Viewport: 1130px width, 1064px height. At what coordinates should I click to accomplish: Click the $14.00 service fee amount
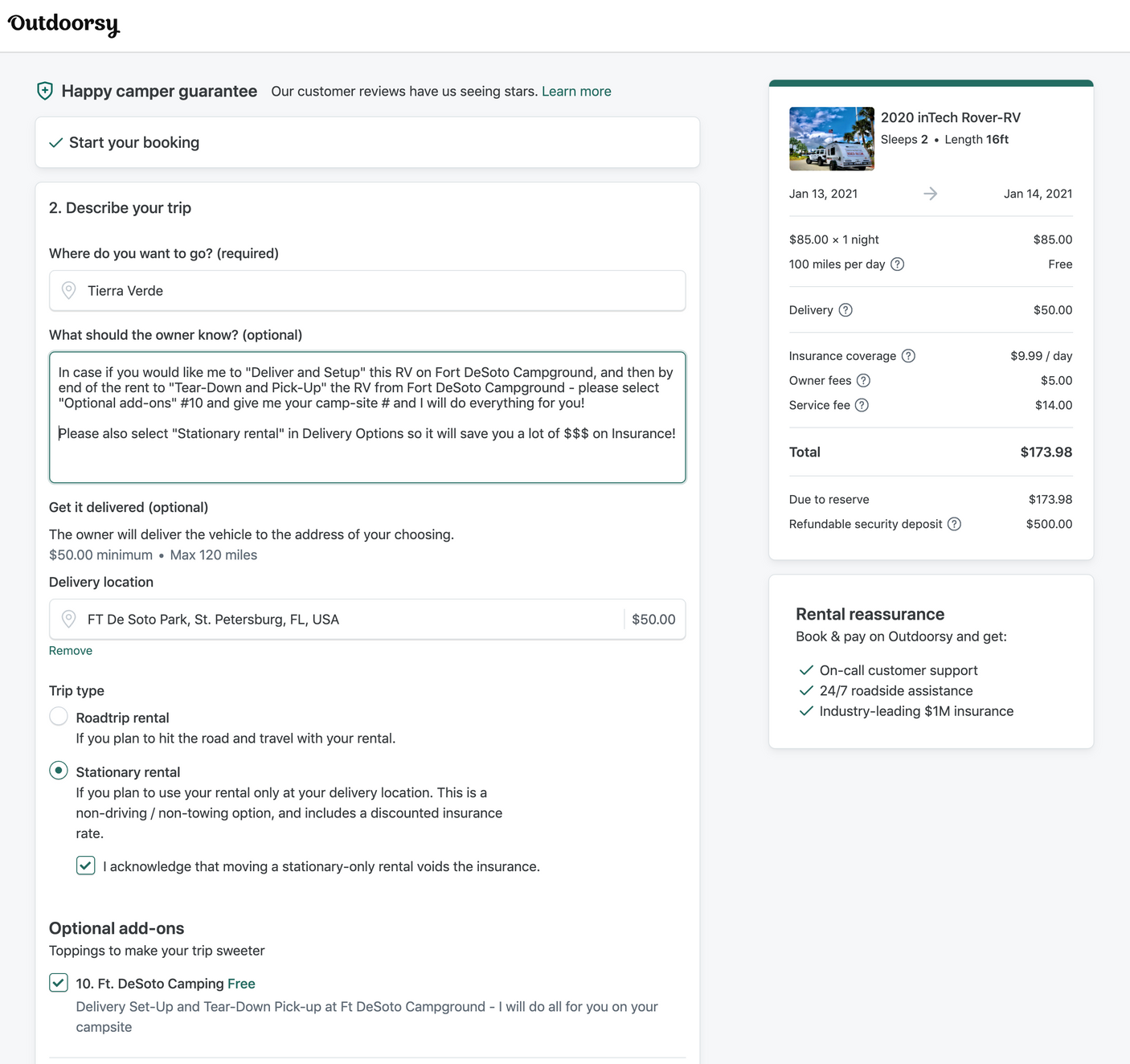[1054, 405]
